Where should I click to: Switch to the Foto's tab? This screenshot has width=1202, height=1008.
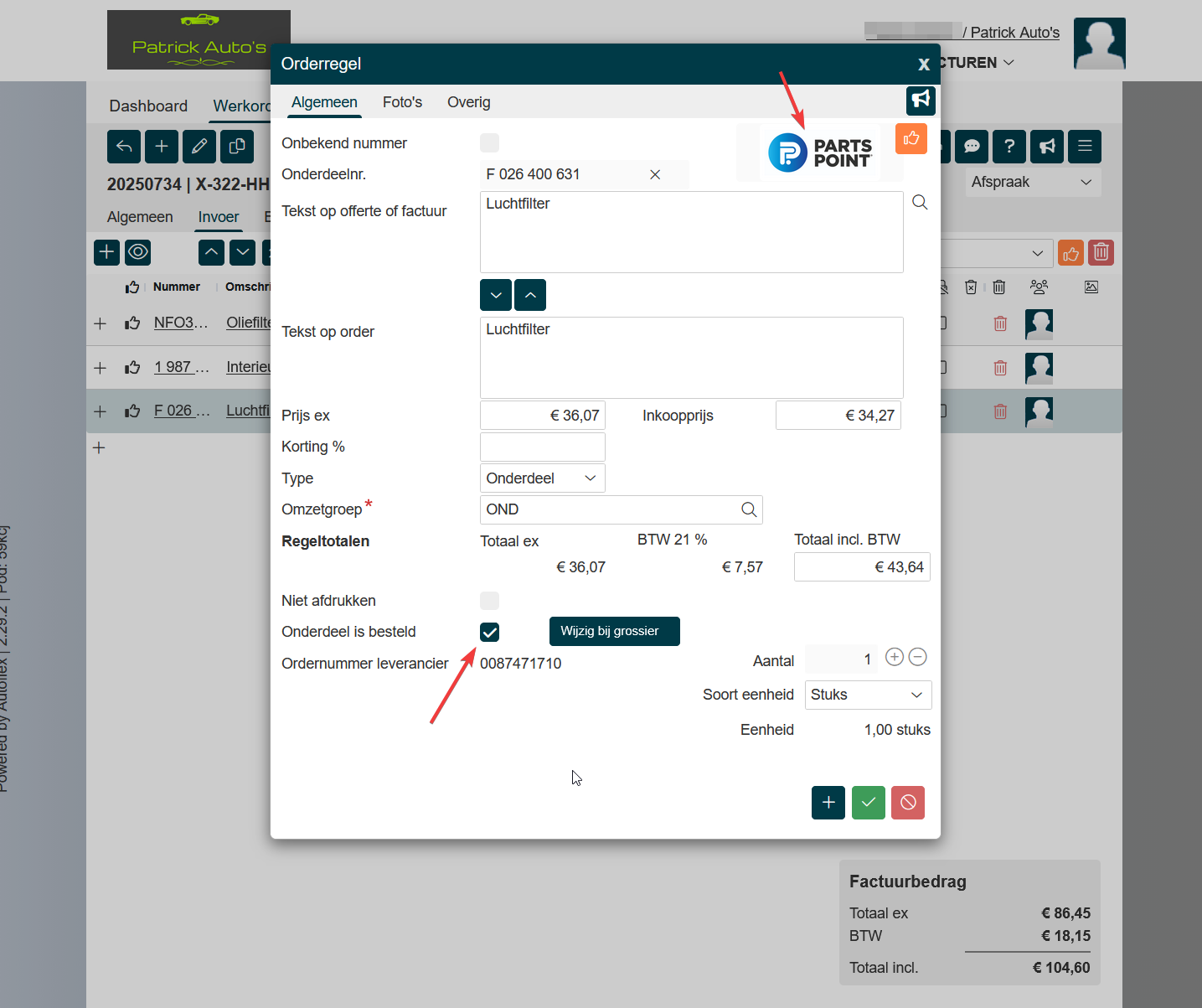(x=402, y=102)
